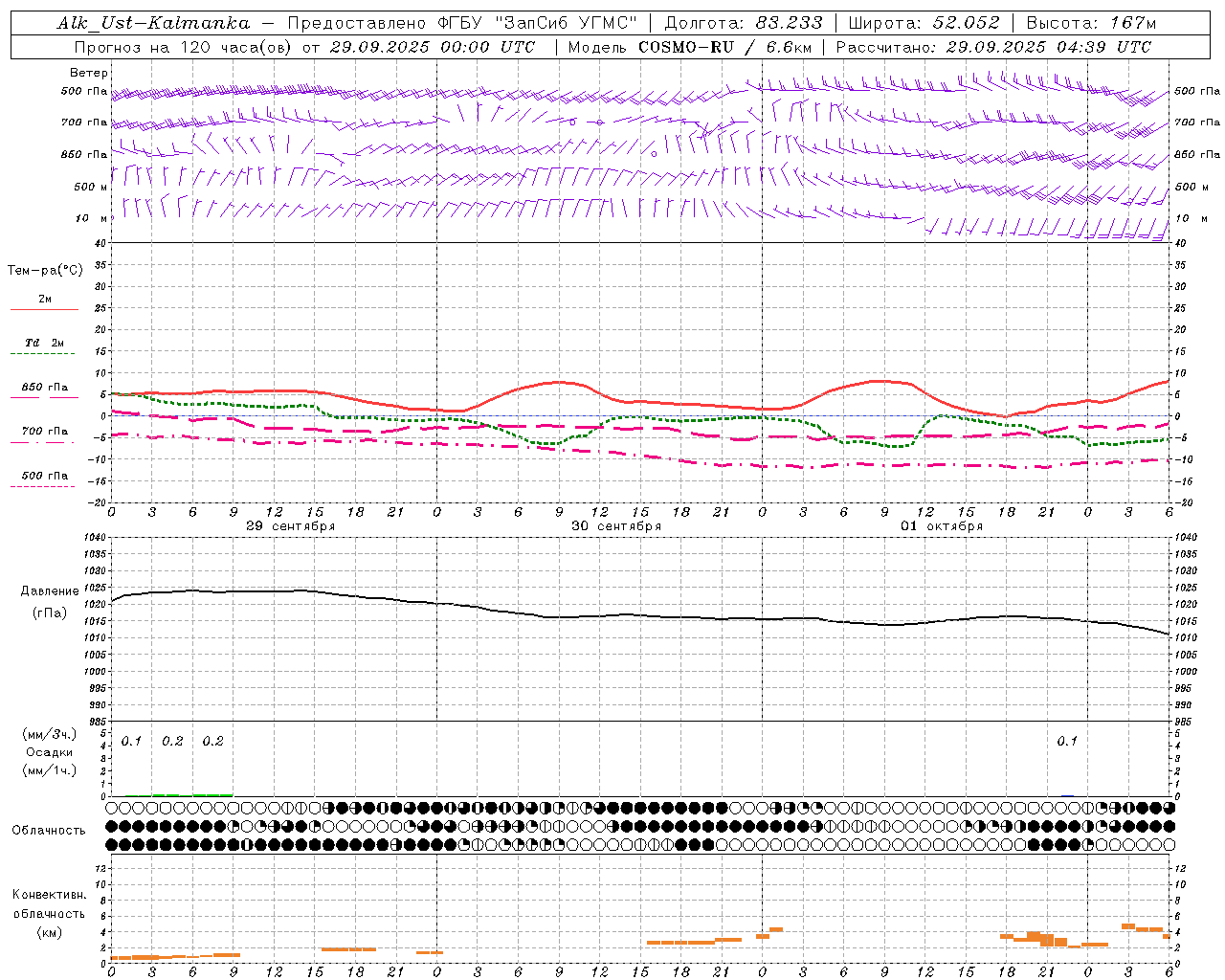Click the '30 сентября' date label

click(615, 526)
